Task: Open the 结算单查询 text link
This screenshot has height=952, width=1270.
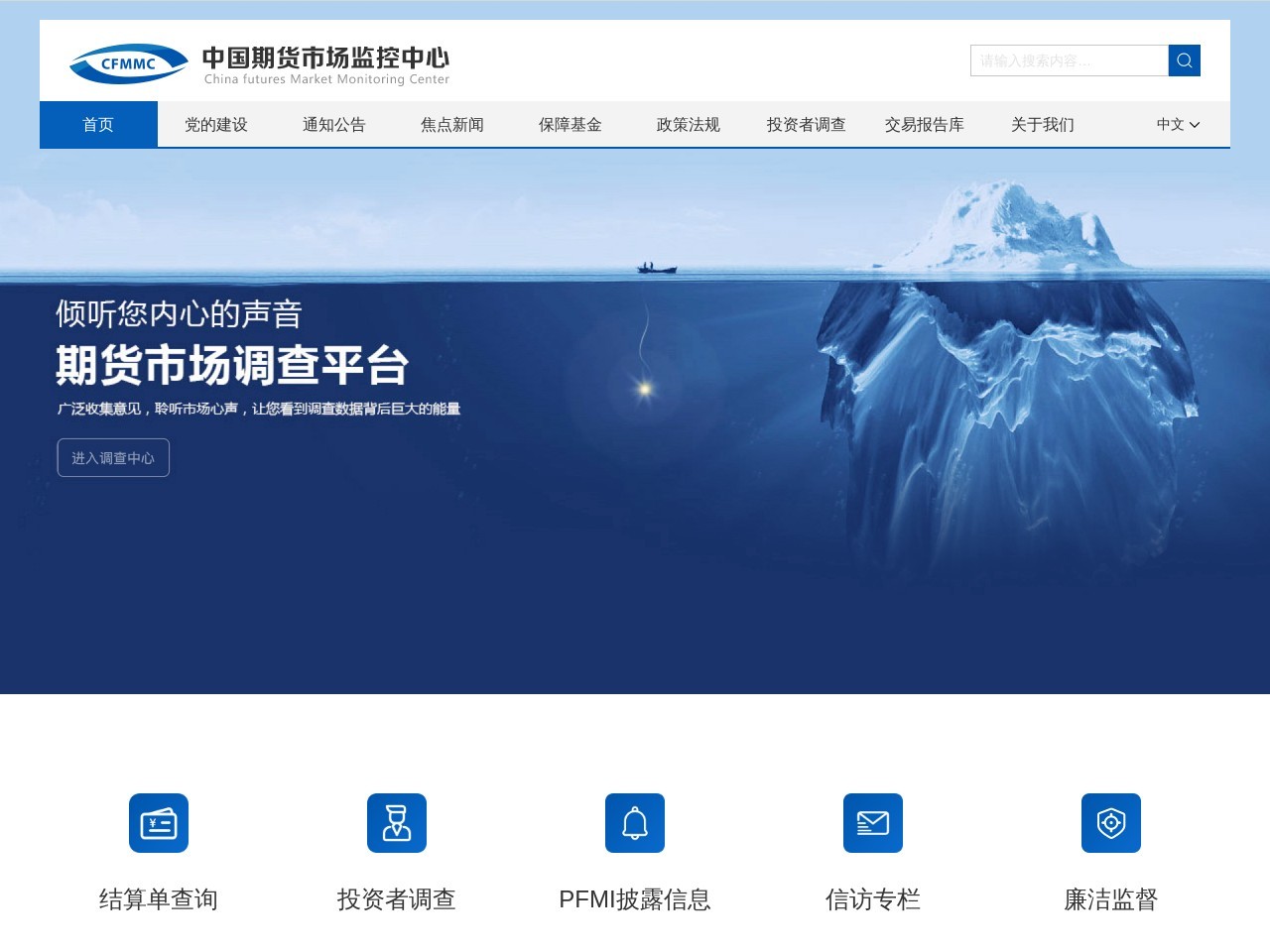Action: 158,899
